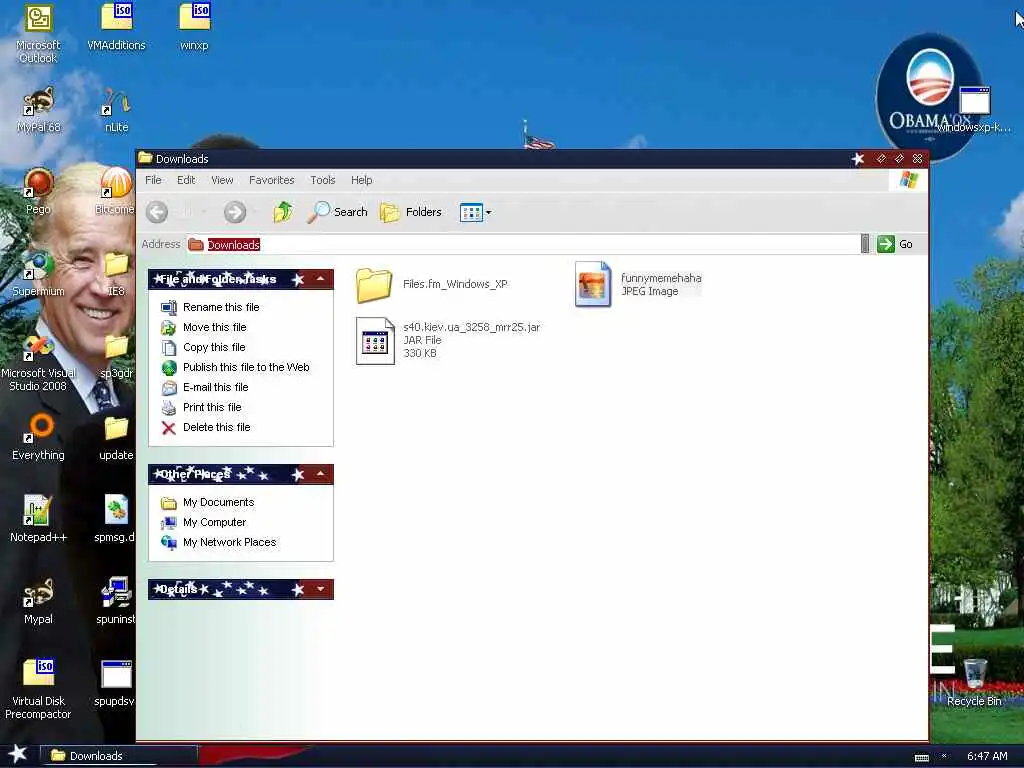Select the Files.fm_Windows_XP folder icon
The image size is (1024, 768).
coord(374,285)
